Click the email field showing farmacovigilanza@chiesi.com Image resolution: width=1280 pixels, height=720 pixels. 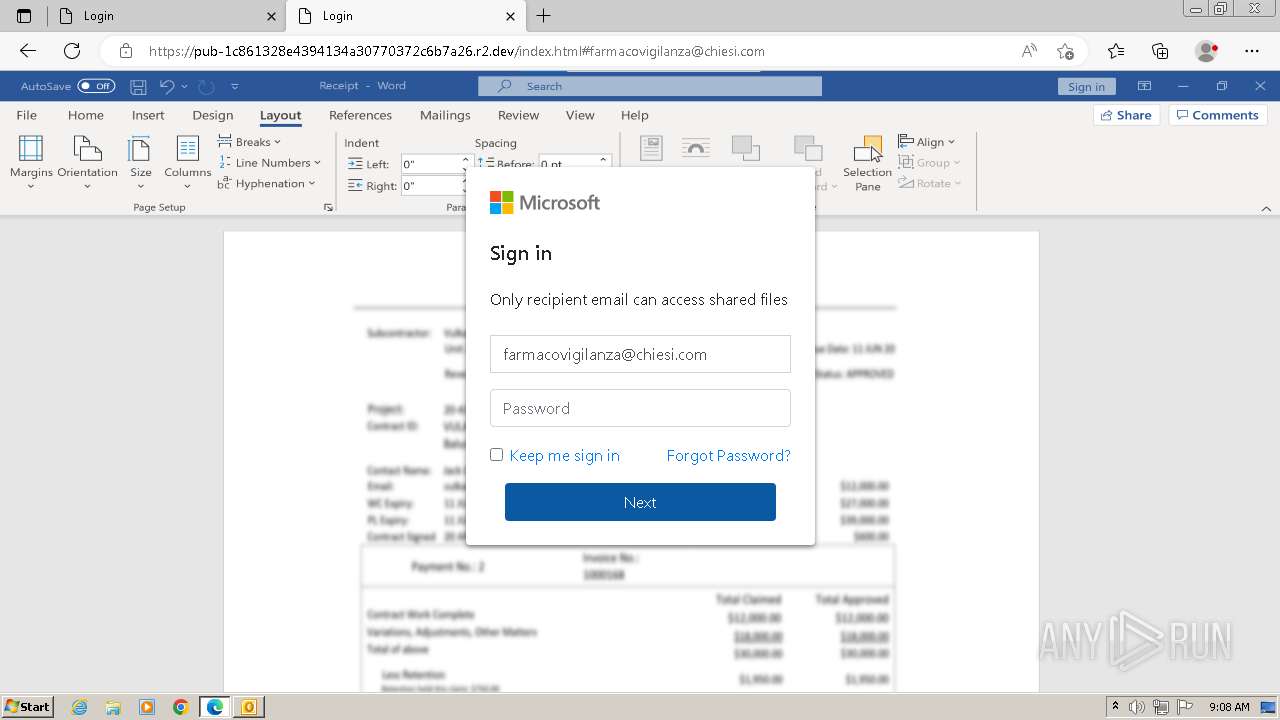640,354
